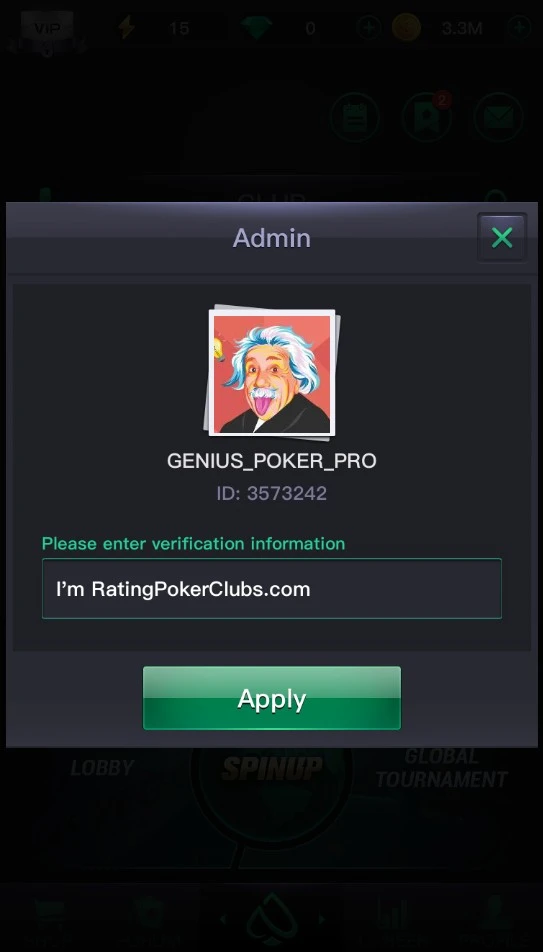The height and width of the screenshot is (952, 543).
Task: Focus the verification information text field
Action: pos(272,588)
